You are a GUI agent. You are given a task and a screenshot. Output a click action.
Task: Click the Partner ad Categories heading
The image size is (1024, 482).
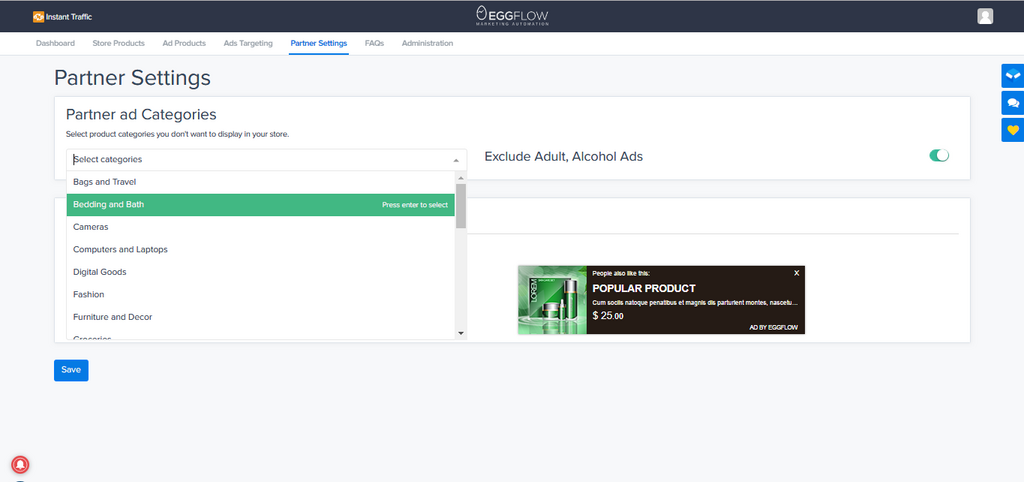(141, 115)
